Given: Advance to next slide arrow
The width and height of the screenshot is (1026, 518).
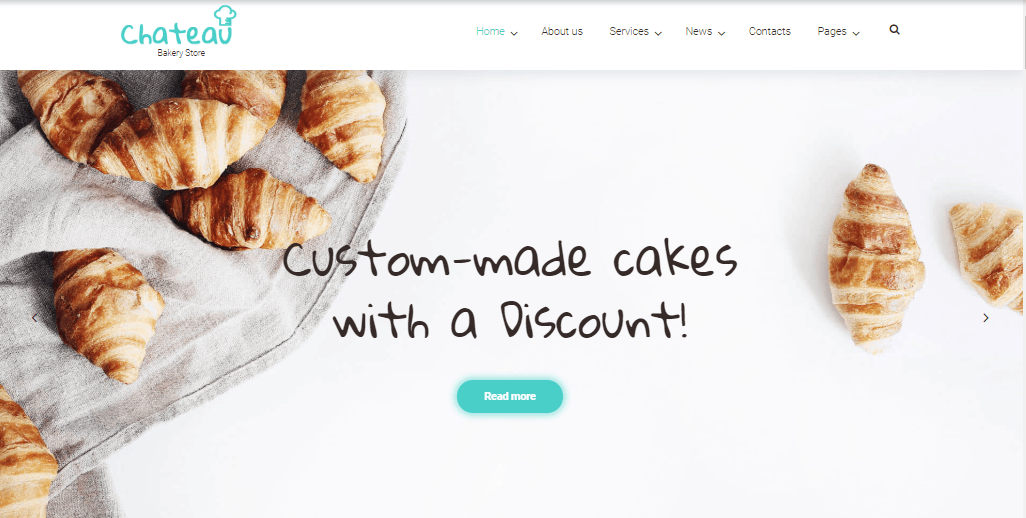Looking at the screenshot, I should (x=986, y=318).
